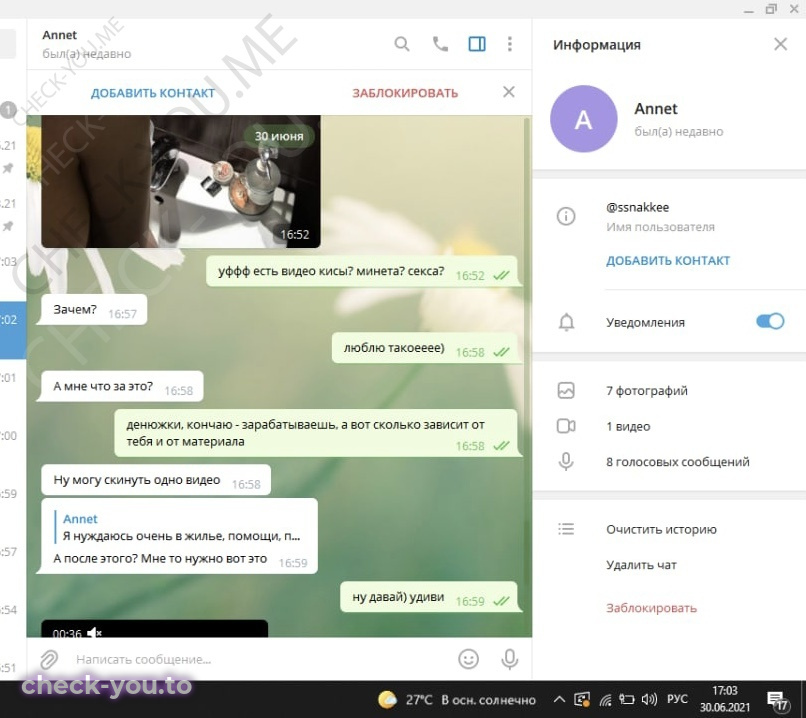Click the Написать сообщение input field
Screen dimensions: 806x718
pos(262,659)
